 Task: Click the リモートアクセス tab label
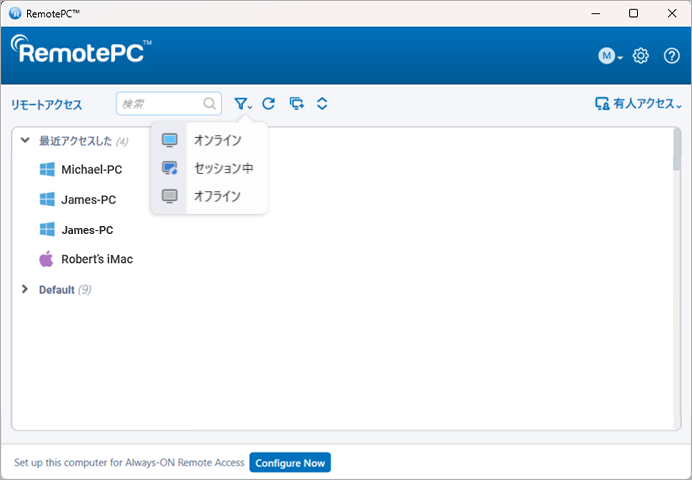tap(46, 105)
